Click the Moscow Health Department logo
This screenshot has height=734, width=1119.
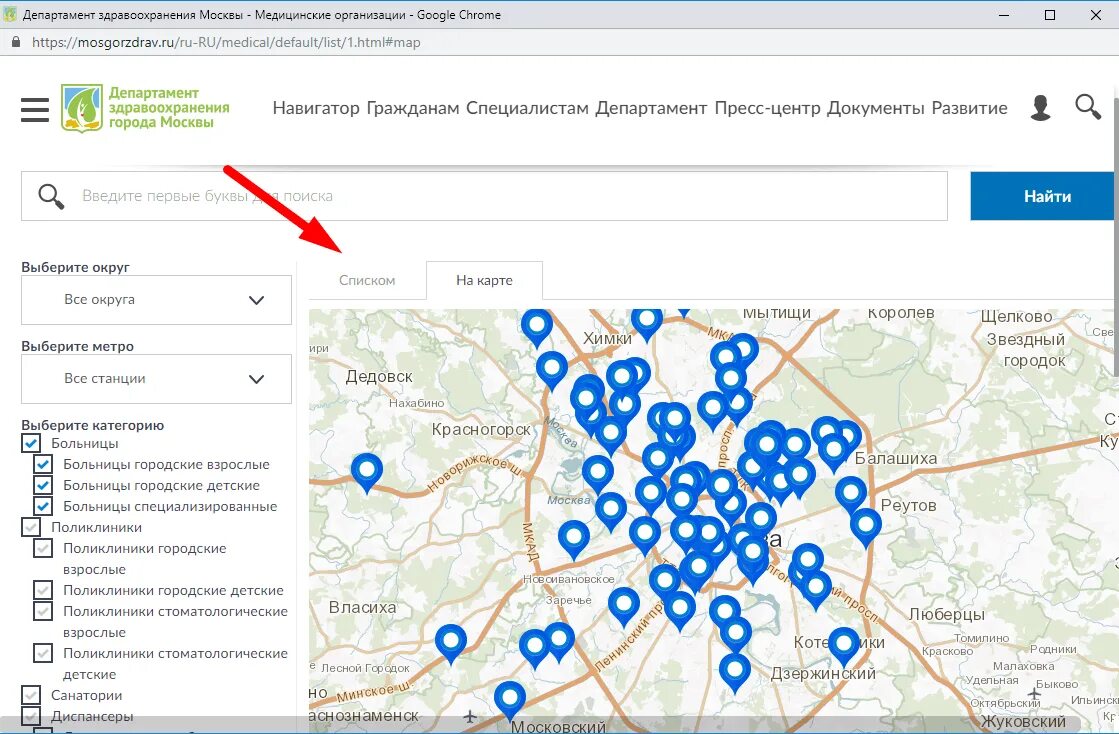146,108
